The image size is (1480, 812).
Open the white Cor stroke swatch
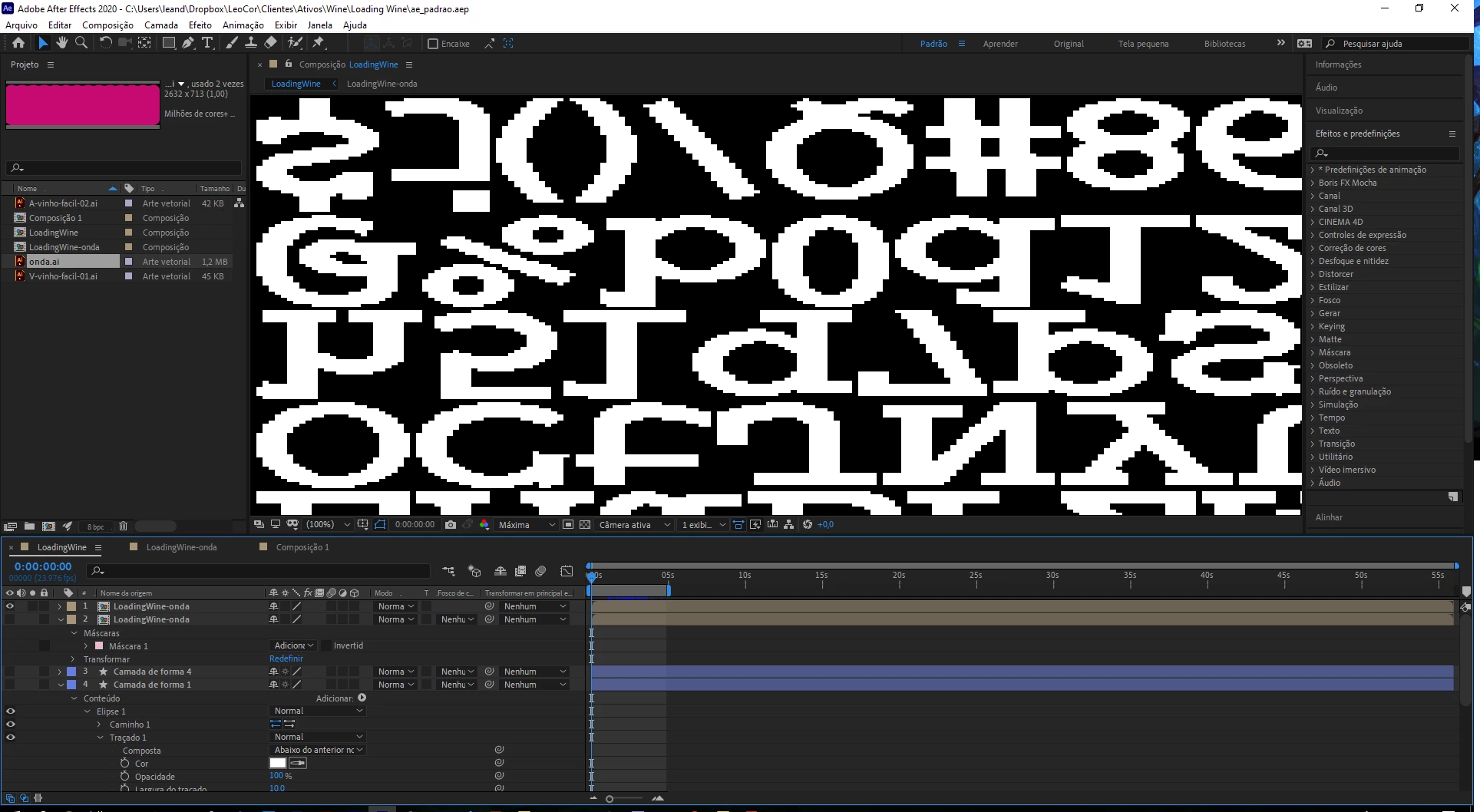click(x=278, y=763)
